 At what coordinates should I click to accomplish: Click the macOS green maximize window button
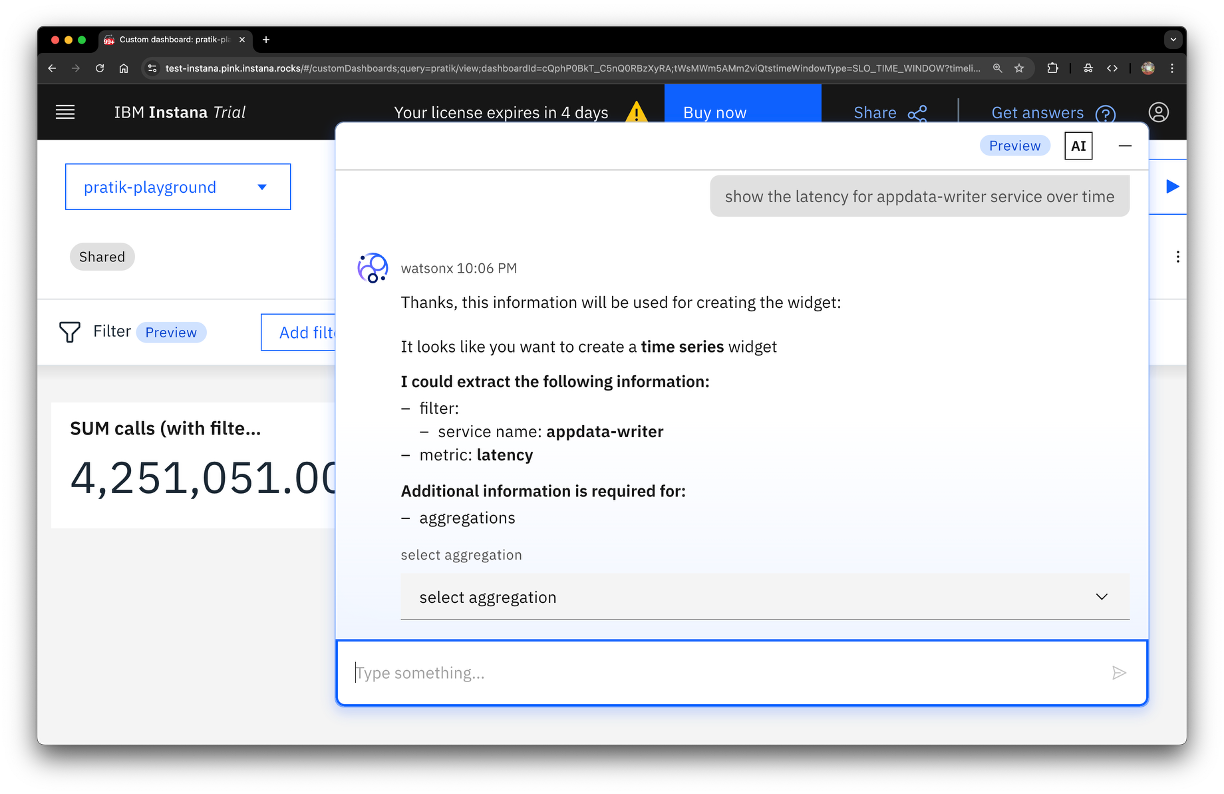(82, 40)
